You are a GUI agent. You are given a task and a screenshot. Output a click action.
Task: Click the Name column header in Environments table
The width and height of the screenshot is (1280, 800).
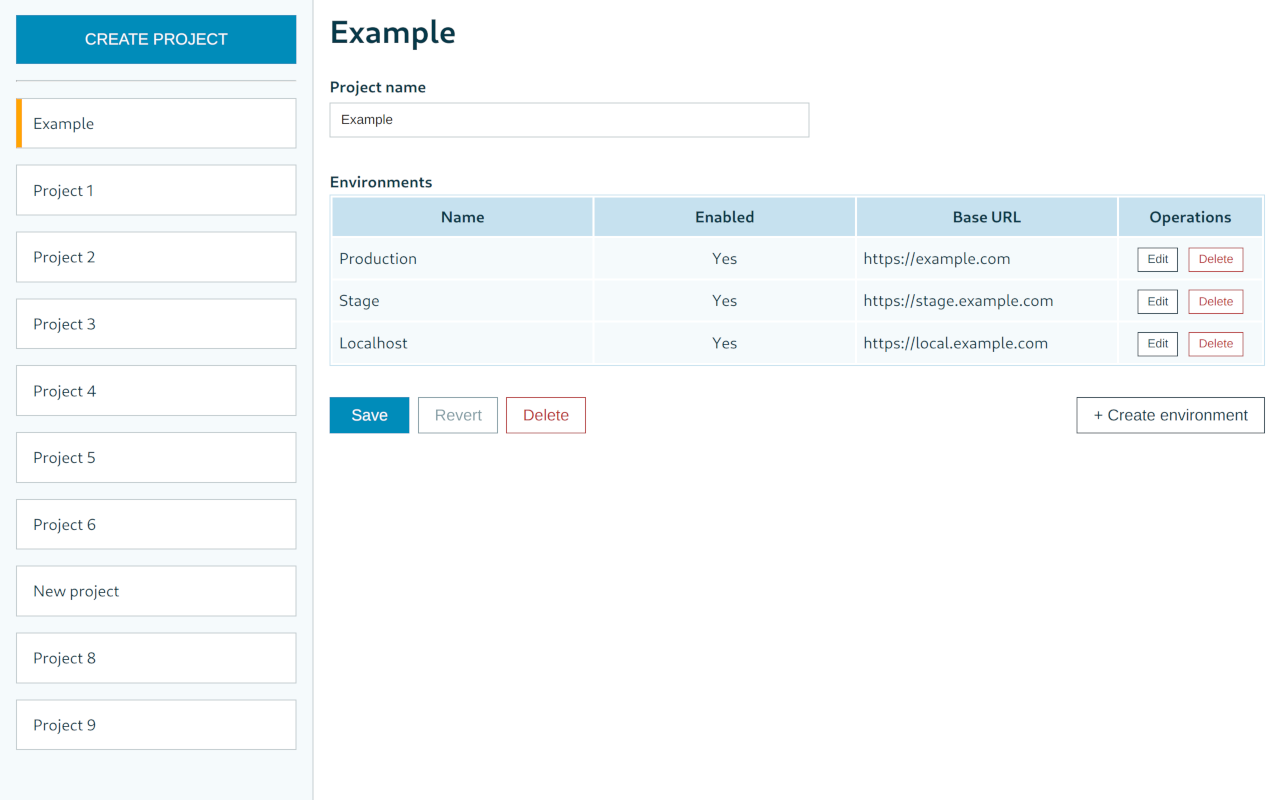(x=462, y=216)
